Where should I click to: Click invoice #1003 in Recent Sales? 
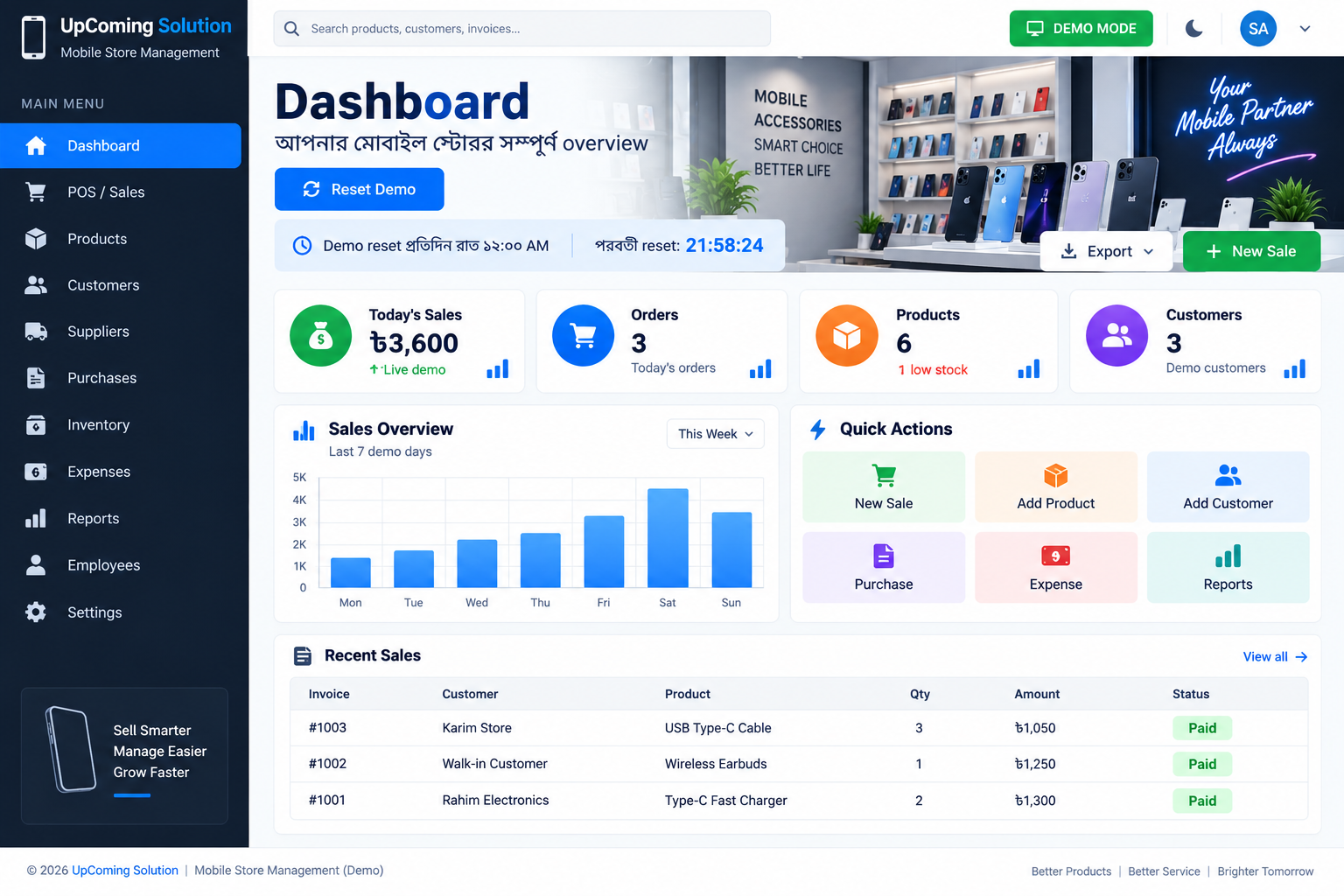click(327, 728)
